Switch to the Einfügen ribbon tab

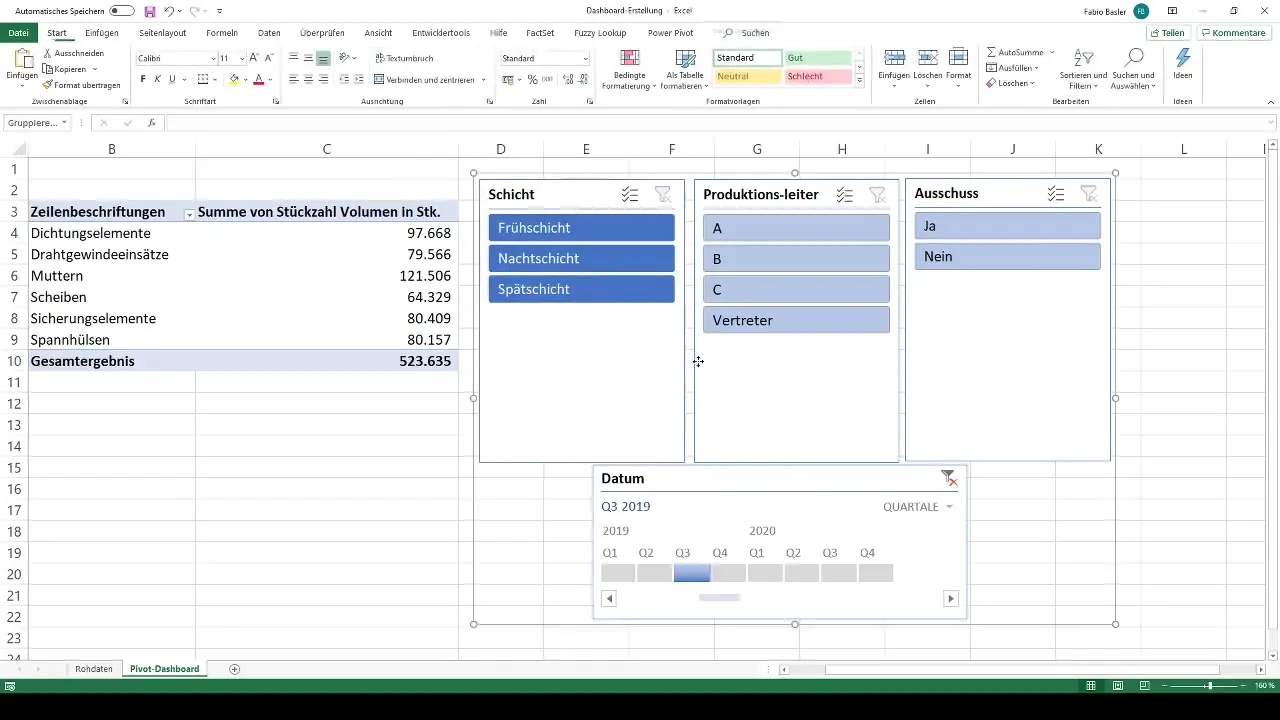(102, 33)
